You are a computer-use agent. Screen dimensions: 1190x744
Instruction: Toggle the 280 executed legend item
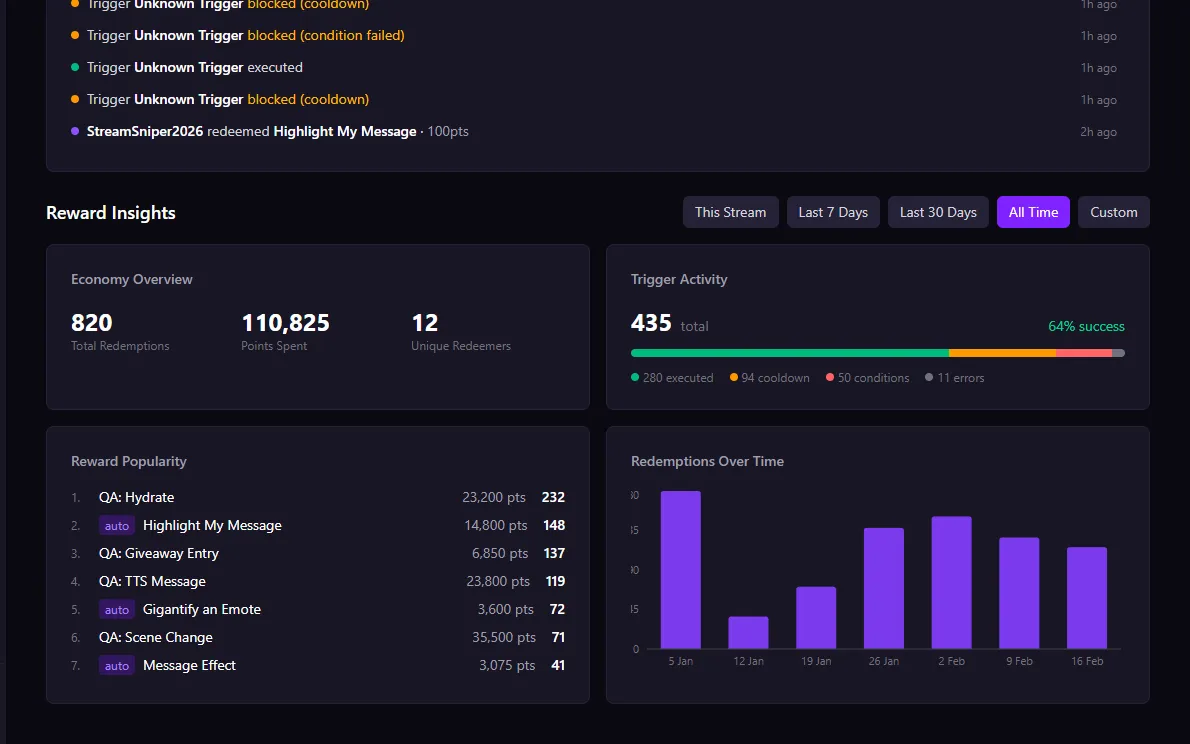[x=672, y=377]
